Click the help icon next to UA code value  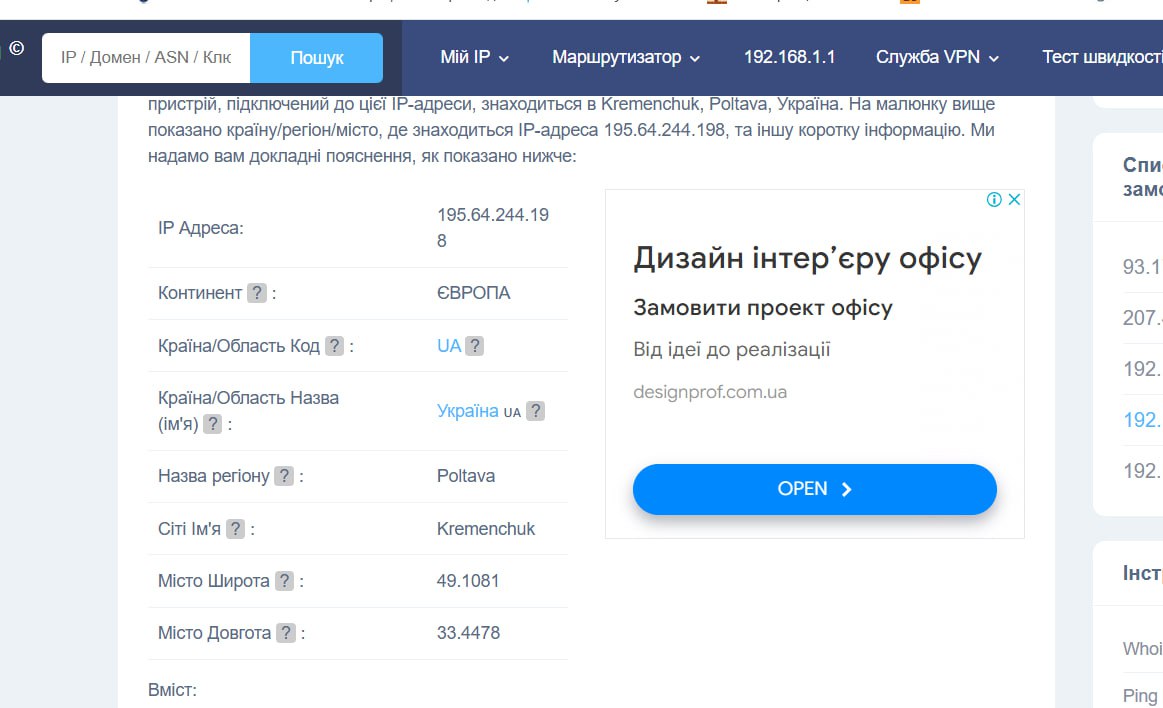[475, 346]
